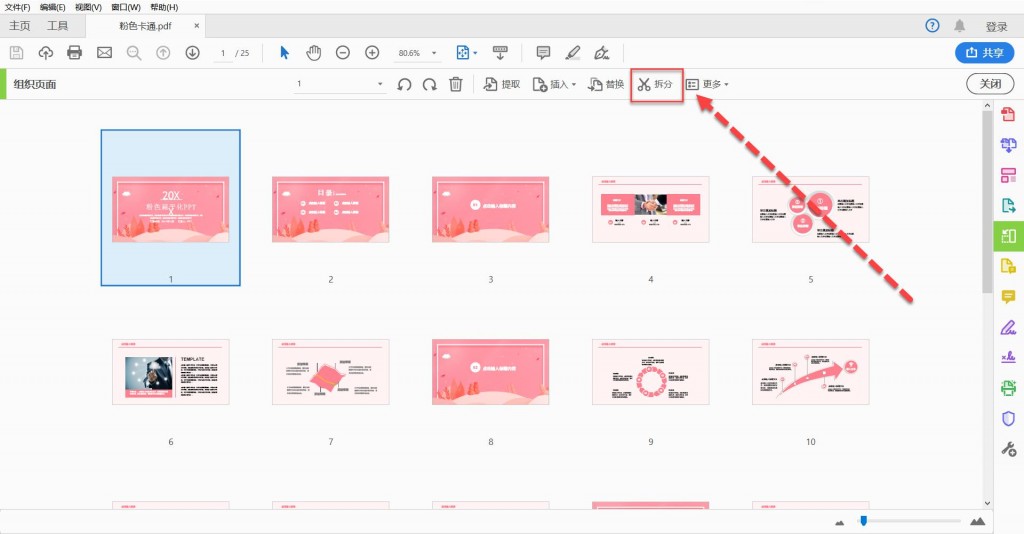Open the 文件(F) menu

[x=18, y=7]
